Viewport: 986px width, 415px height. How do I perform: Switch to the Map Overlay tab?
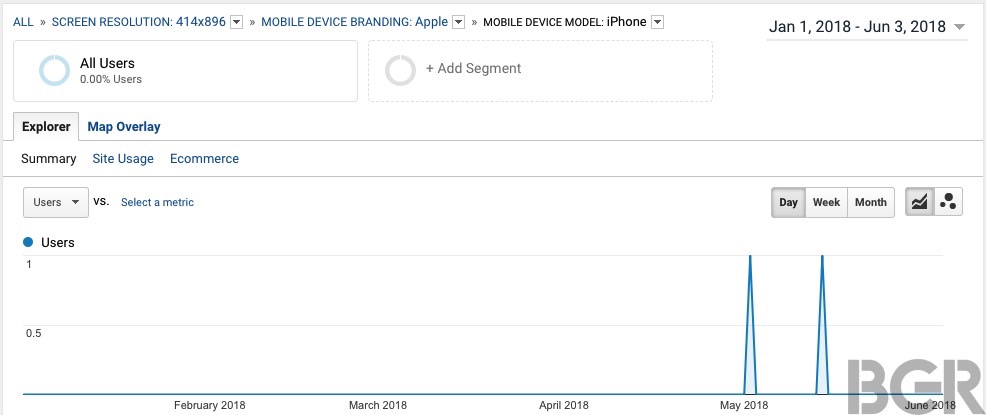(124, 127)
